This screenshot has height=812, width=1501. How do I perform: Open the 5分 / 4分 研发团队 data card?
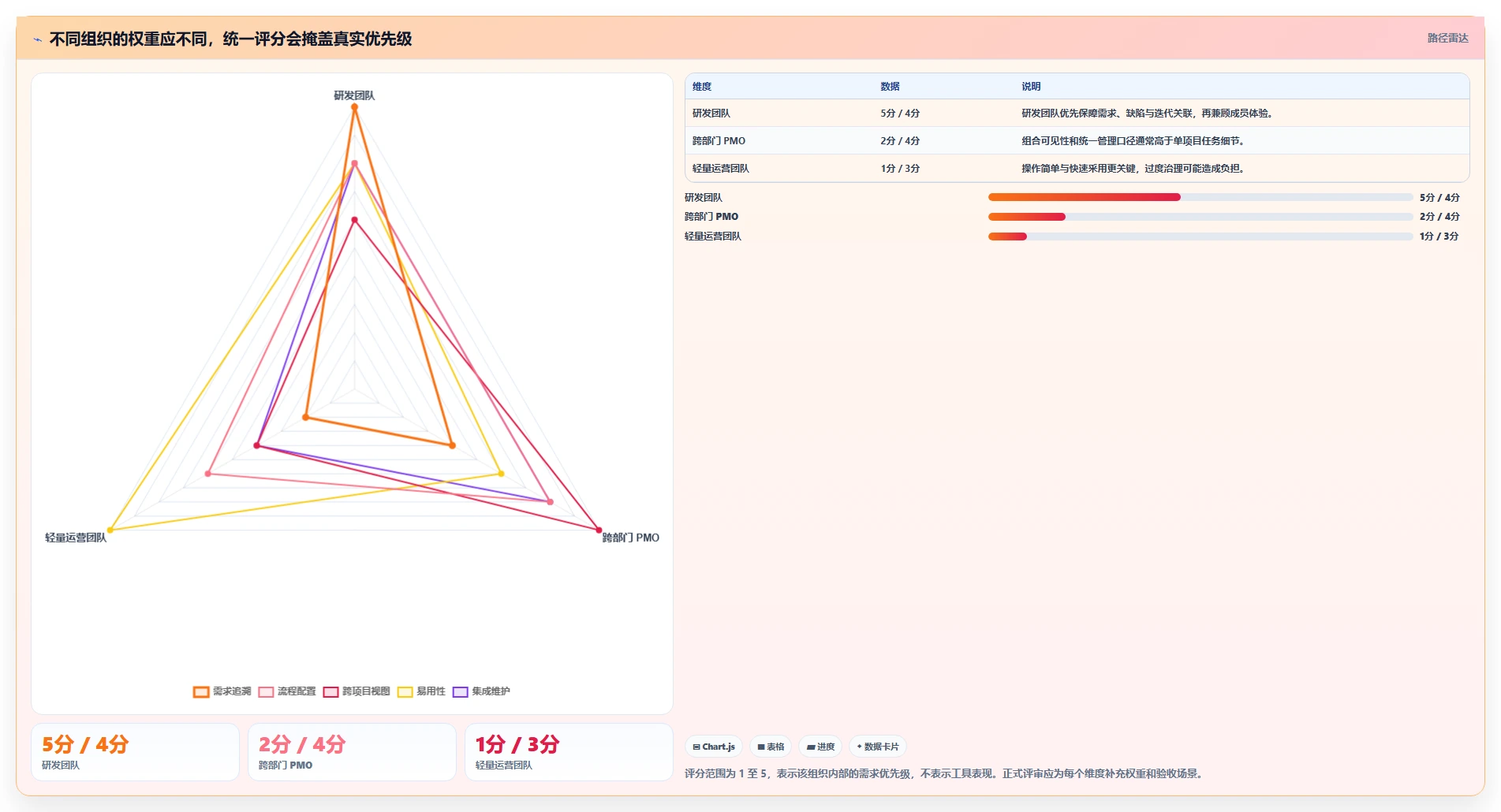[x=135, y=752]
